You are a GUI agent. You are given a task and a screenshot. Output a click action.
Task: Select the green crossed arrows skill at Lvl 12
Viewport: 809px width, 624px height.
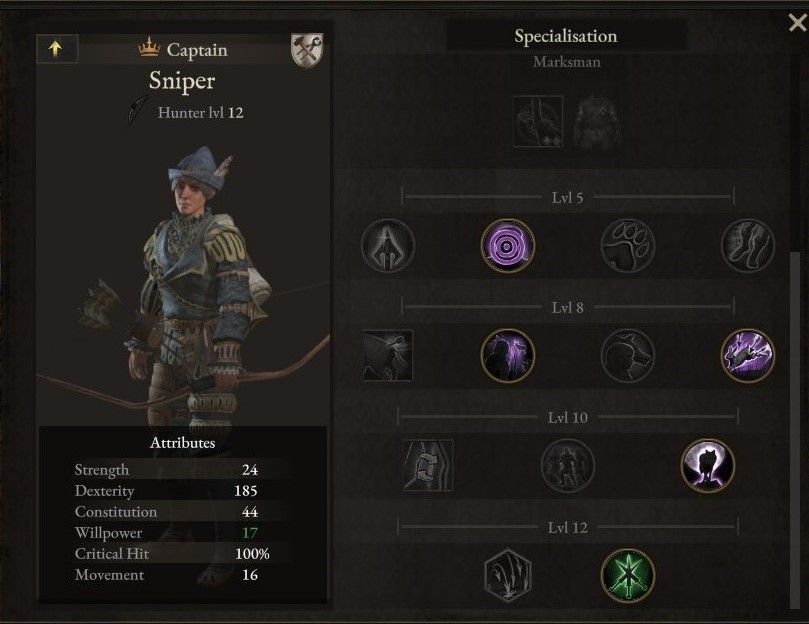pyautogui.click(x=628, y=575)
